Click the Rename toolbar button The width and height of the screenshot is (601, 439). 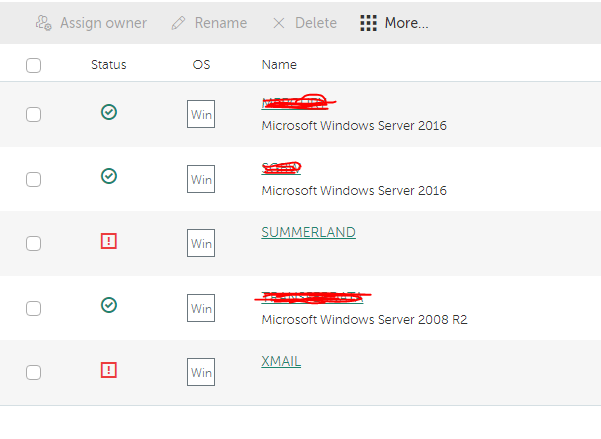click(x=209, y=23)
